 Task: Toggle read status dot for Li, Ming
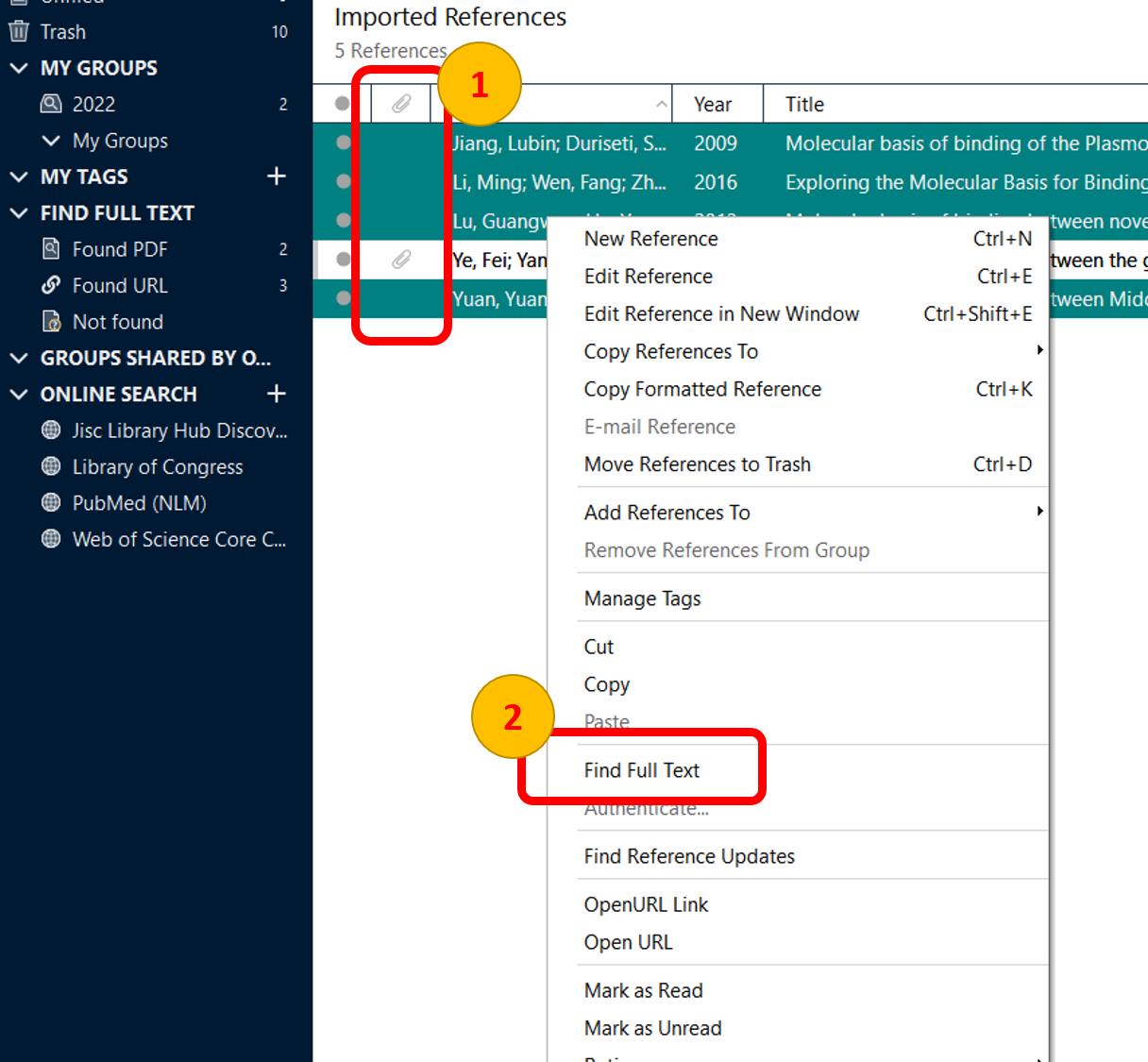pos(344,181)
